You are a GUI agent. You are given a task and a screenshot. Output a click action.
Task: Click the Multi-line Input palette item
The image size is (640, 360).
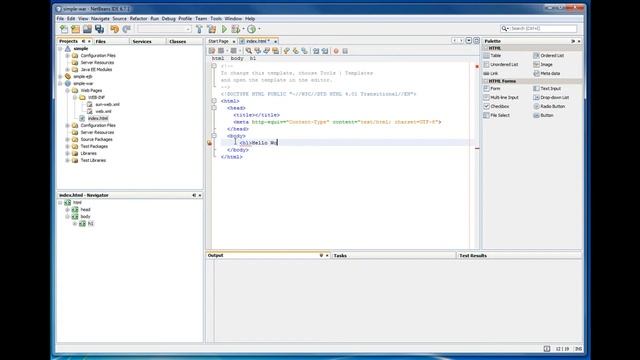coord(501,98)
